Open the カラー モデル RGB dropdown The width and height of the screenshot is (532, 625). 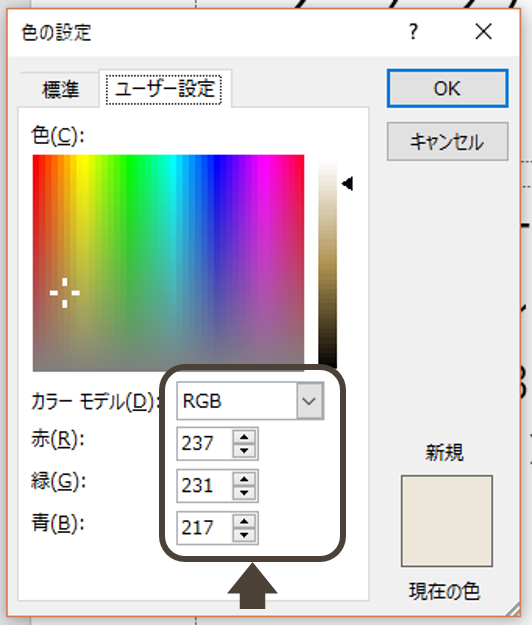coord(250,401)
